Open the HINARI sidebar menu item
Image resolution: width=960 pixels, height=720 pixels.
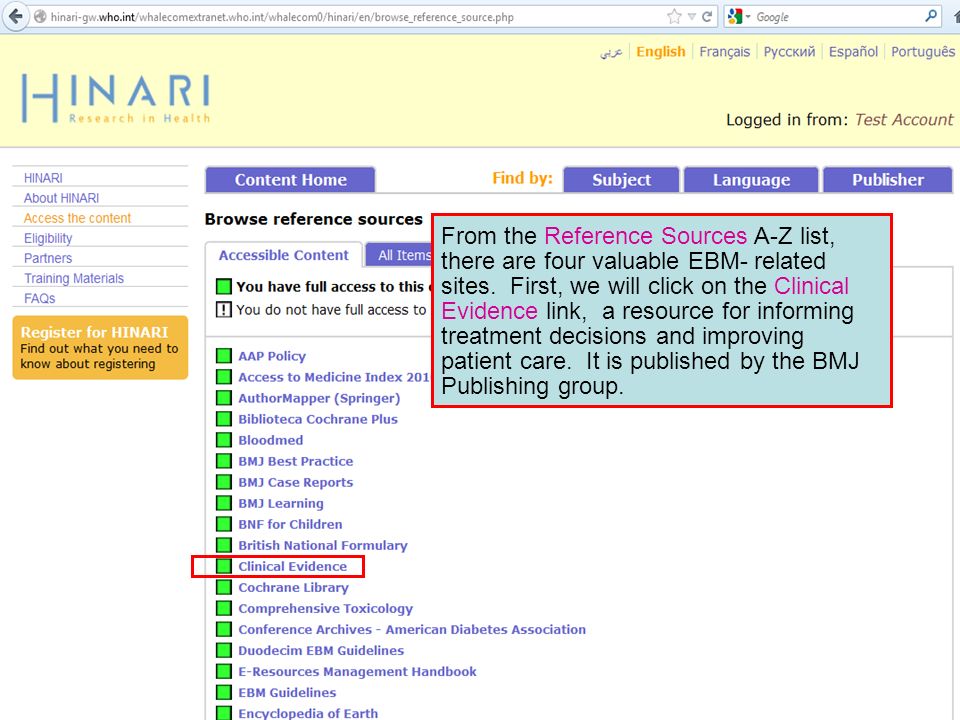tap(43, 178)
